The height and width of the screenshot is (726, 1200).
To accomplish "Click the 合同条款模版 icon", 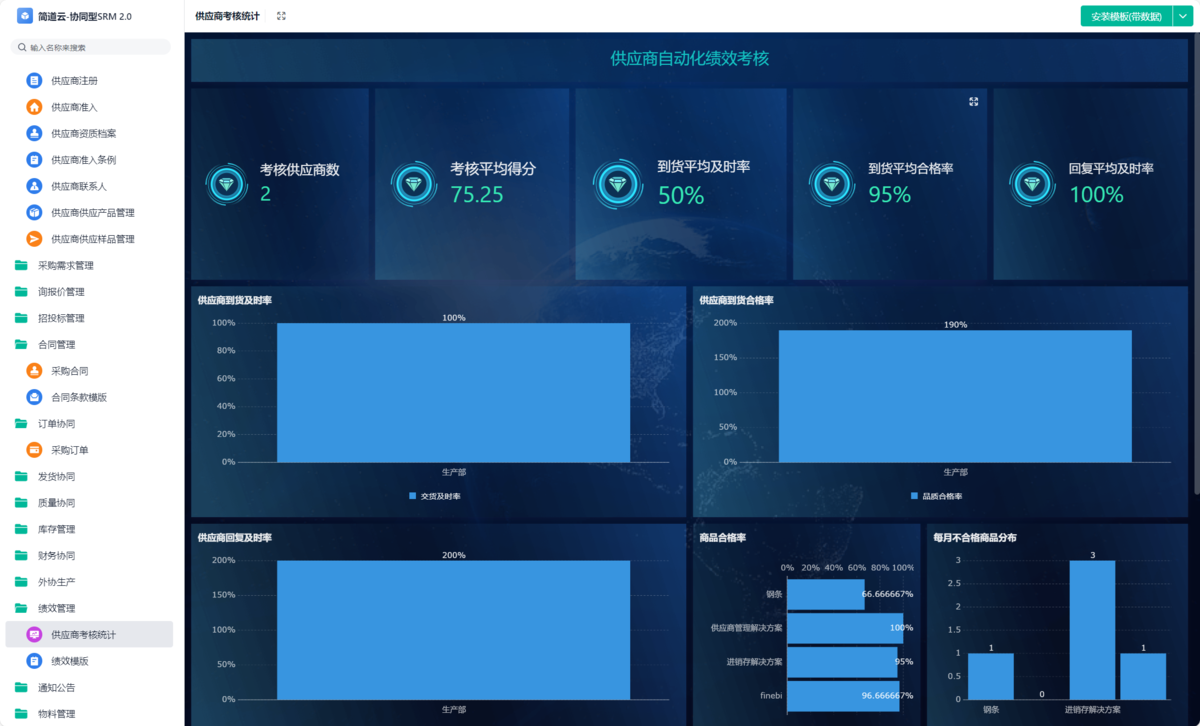I will (34, 397).
